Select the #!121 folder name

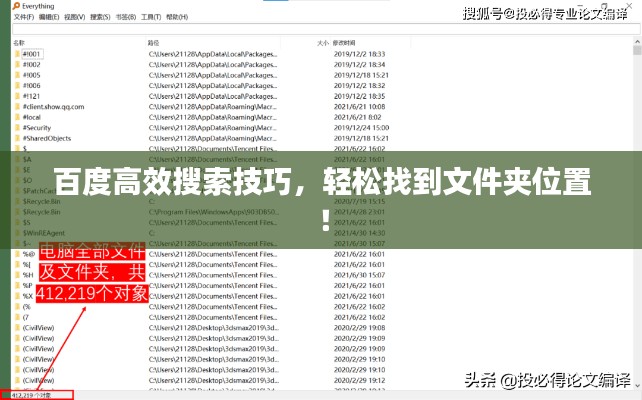(x=32, y=96)
